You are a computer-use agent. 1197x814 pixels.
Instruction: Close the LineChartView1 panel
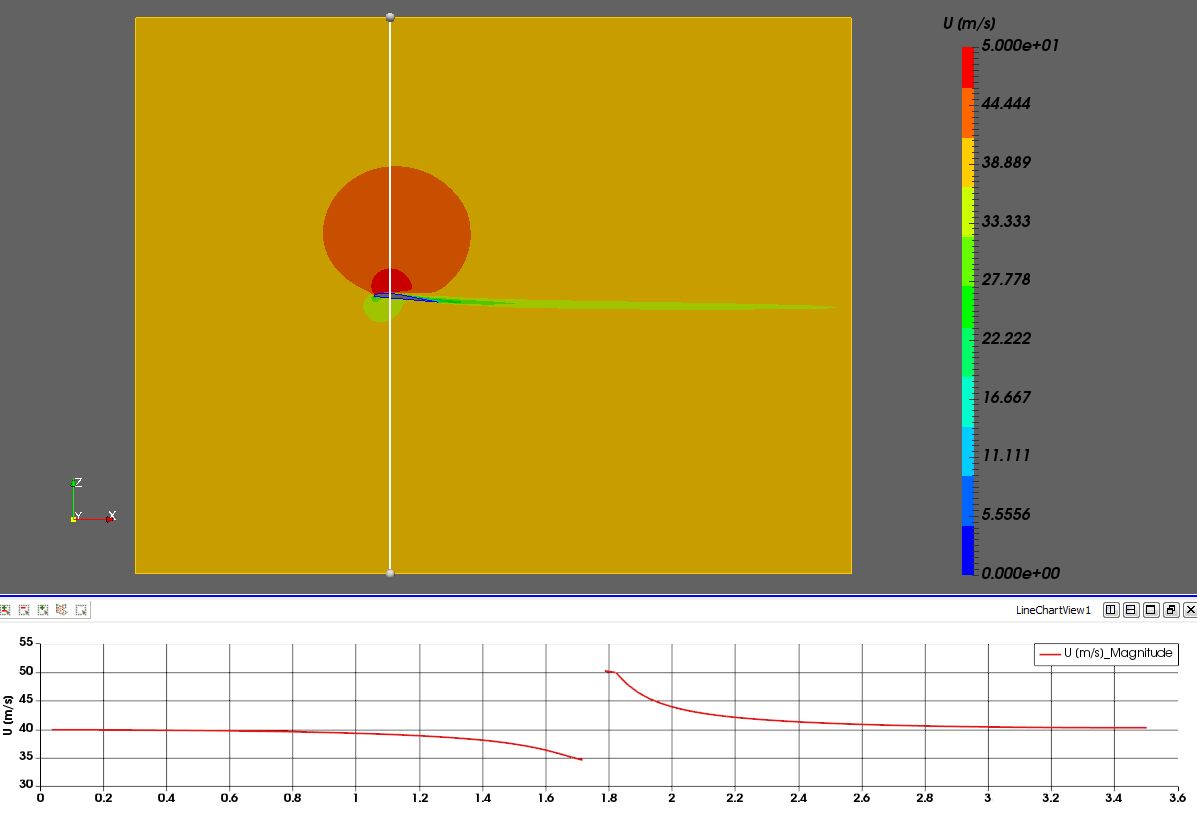[1190, 610]
